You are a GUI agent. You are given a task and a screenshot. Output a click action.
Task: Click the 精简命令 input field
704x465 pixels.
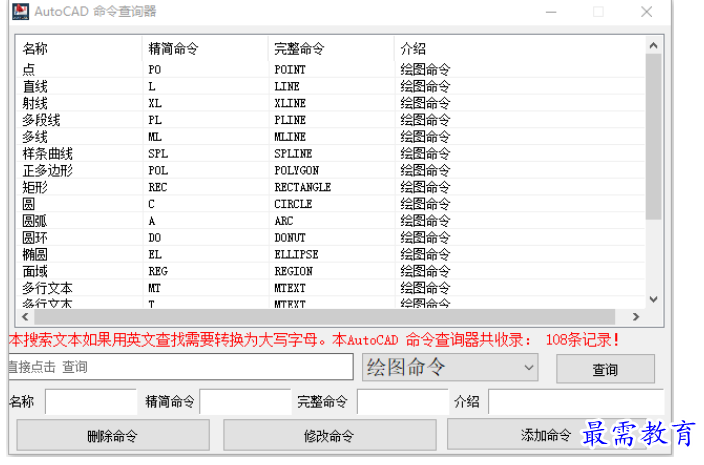click(x=246, y=402)
